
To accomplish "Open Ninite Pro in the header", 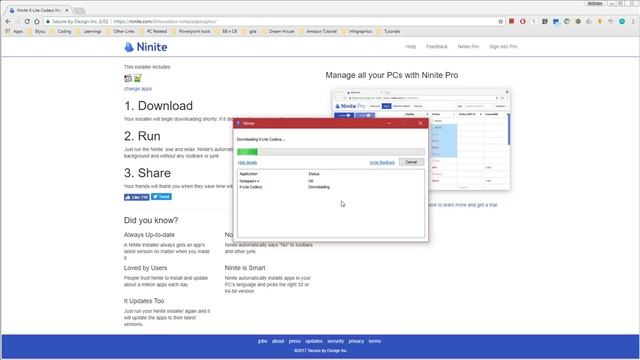I will pyautogui.click(x=468, y=47).
